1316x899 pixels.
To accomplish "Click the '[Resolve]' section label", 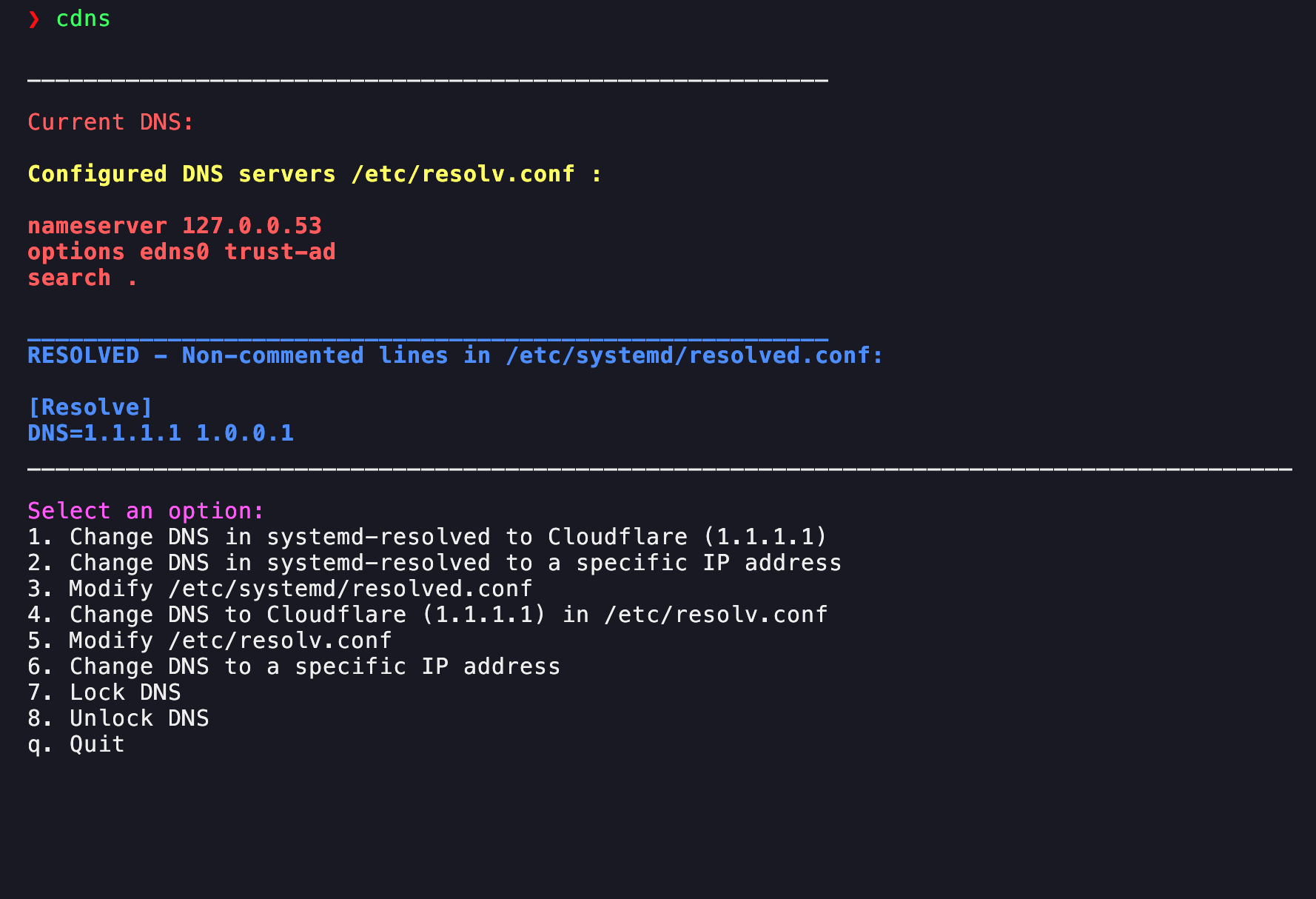I will tap(90, 407).
